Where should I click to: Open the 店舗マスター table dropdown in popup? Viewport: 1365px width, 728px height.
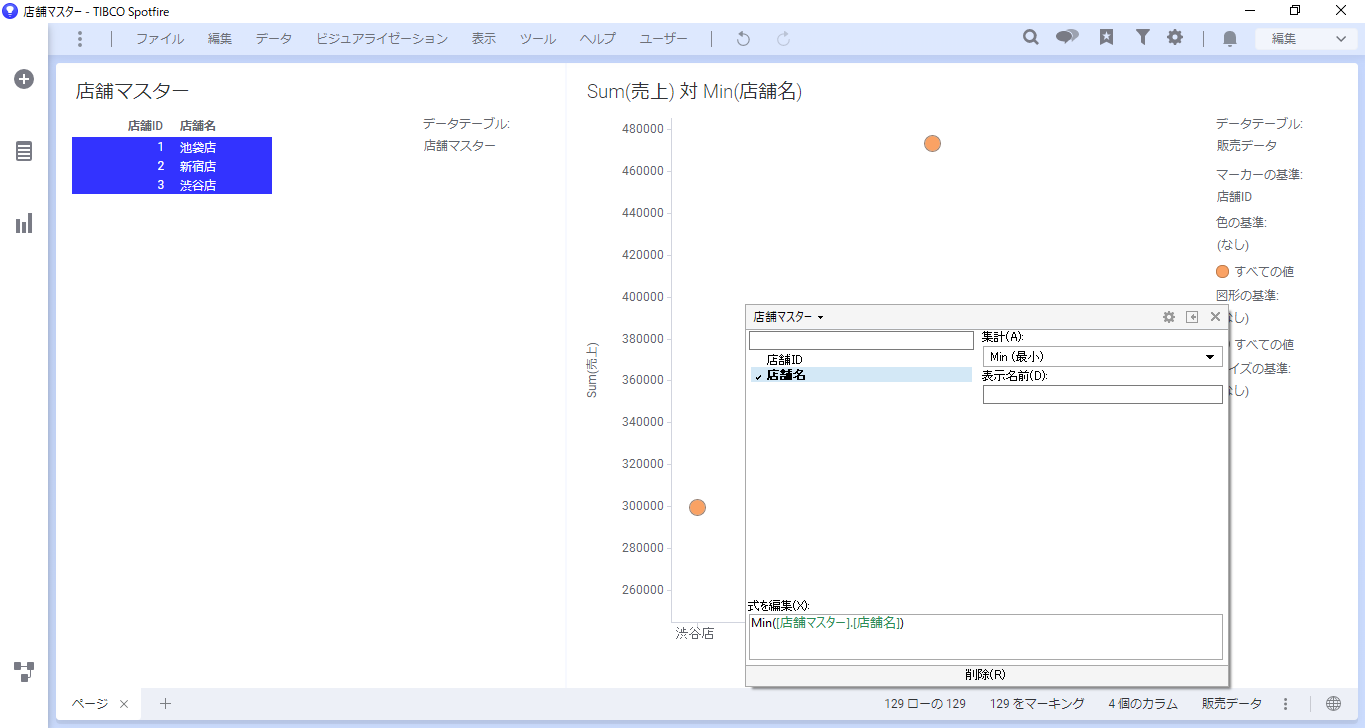pos(788,317)
